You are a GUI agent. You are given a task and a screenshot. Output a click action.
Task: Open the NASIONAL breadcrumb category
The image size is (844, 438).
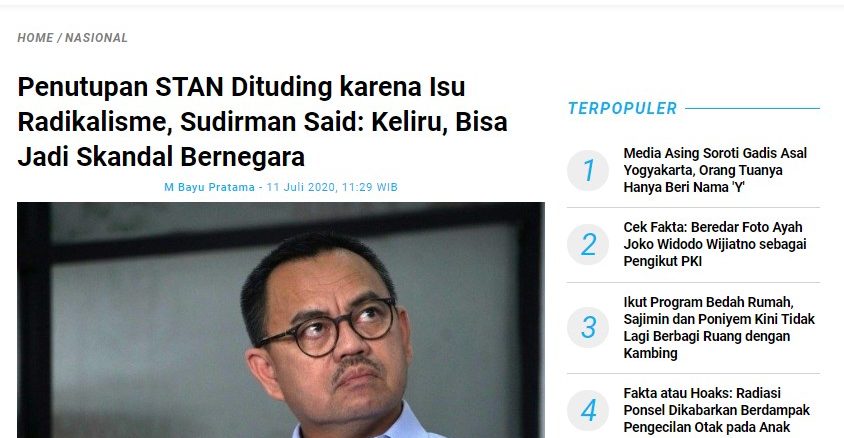pos(96,38)
